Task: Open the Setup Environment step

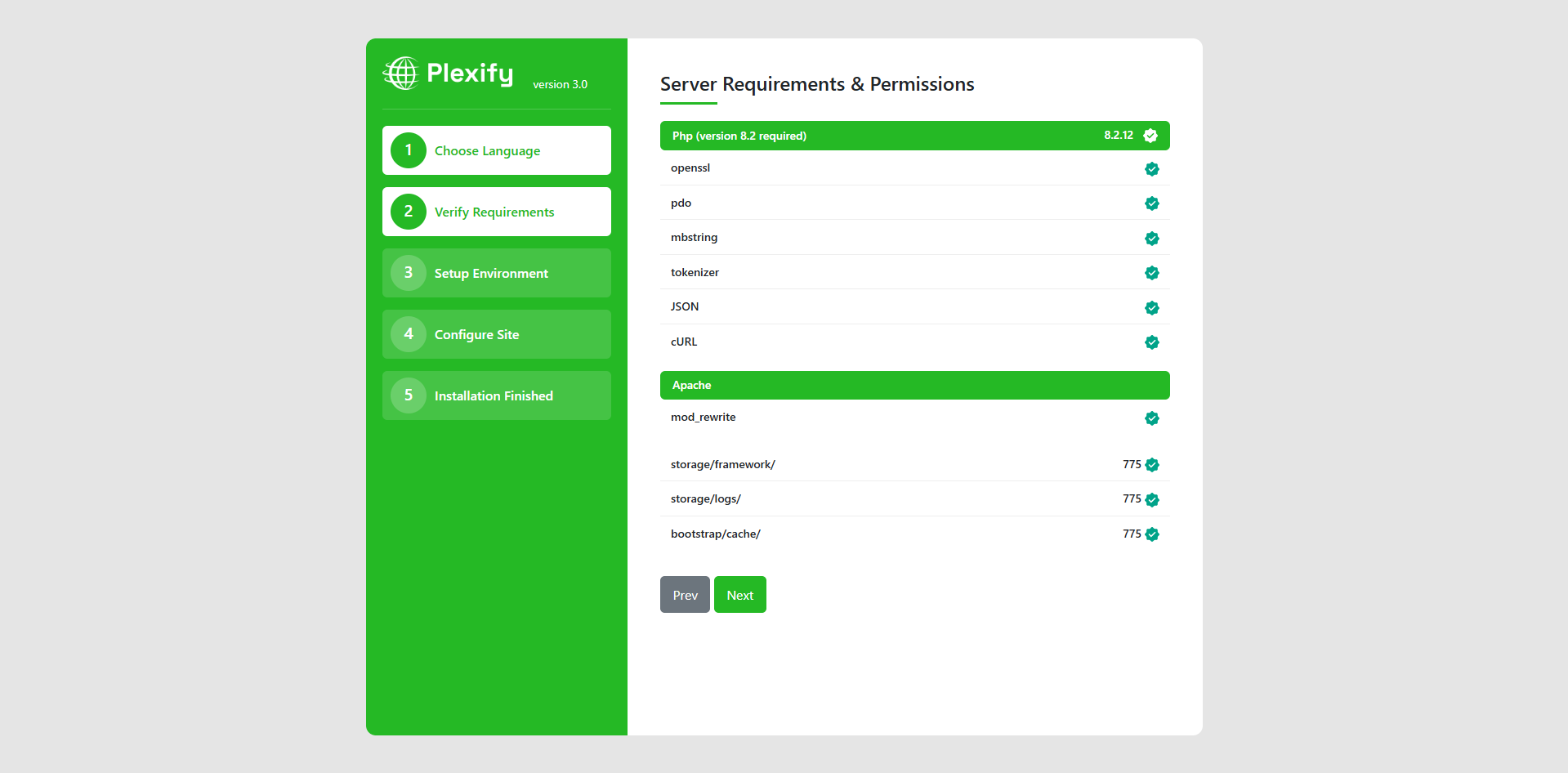Action: 496,273
